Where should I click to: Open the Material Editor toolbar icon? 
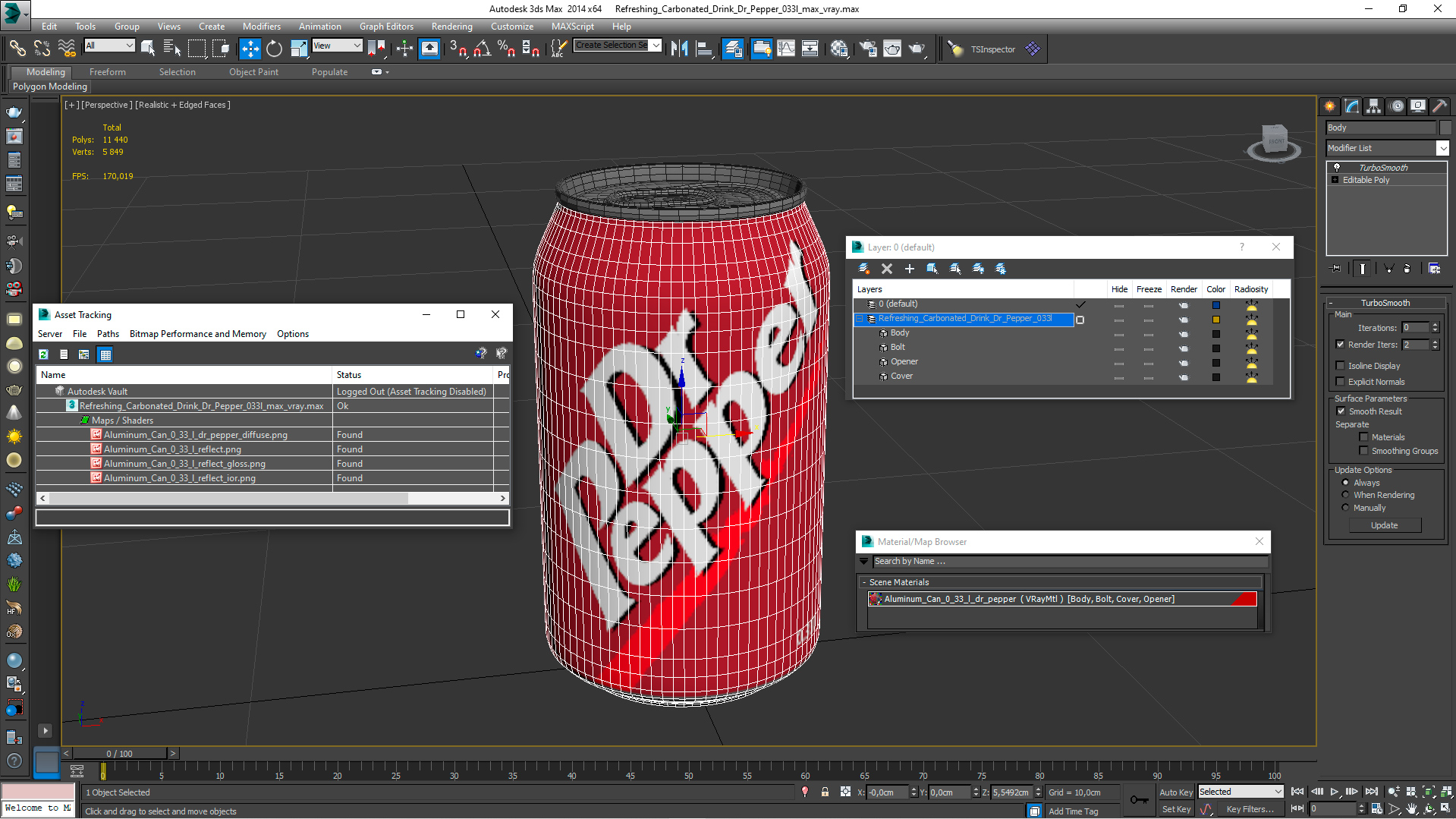(838, 49)
